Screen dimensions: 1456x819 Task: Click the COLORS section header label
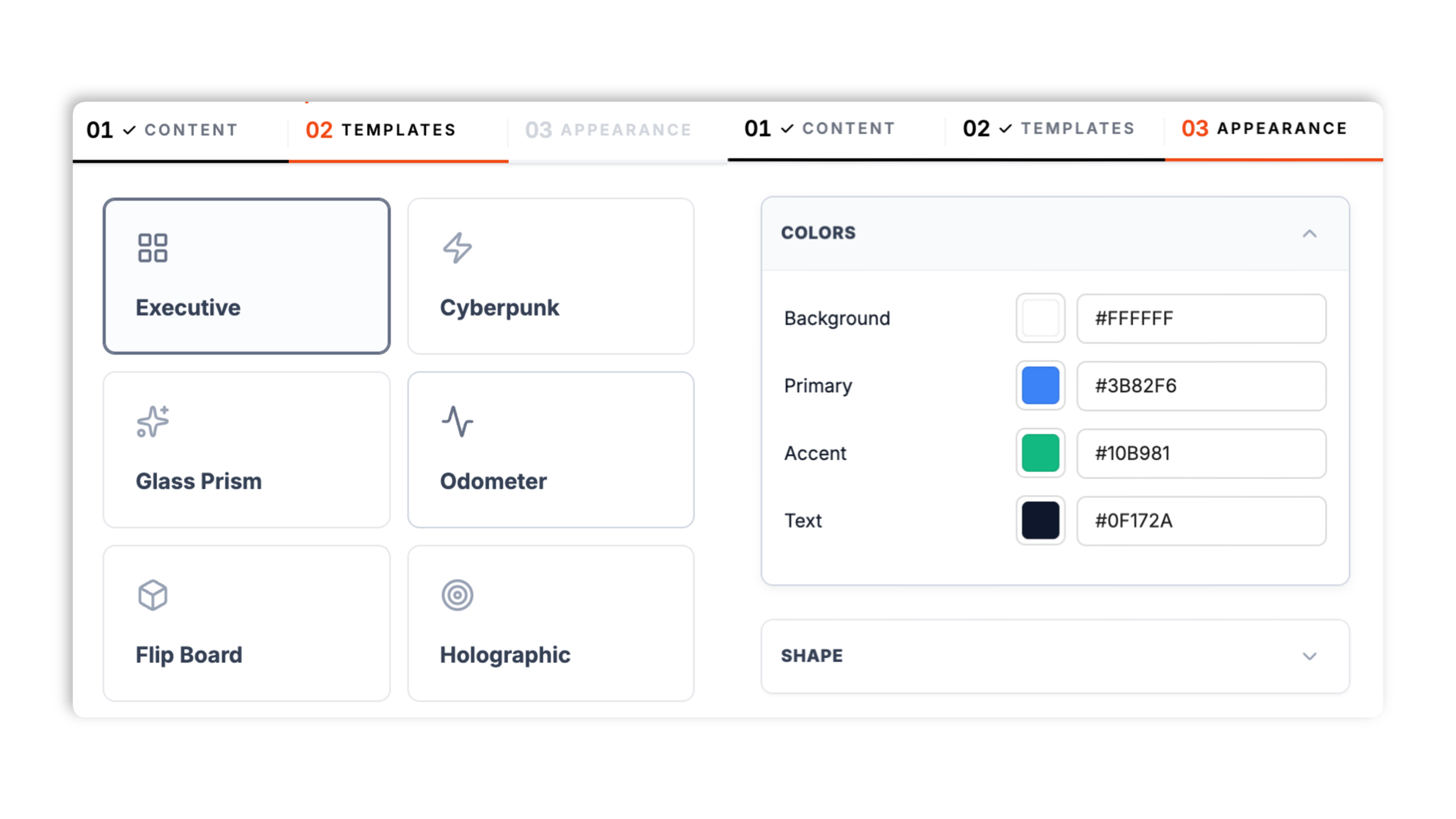818,233
